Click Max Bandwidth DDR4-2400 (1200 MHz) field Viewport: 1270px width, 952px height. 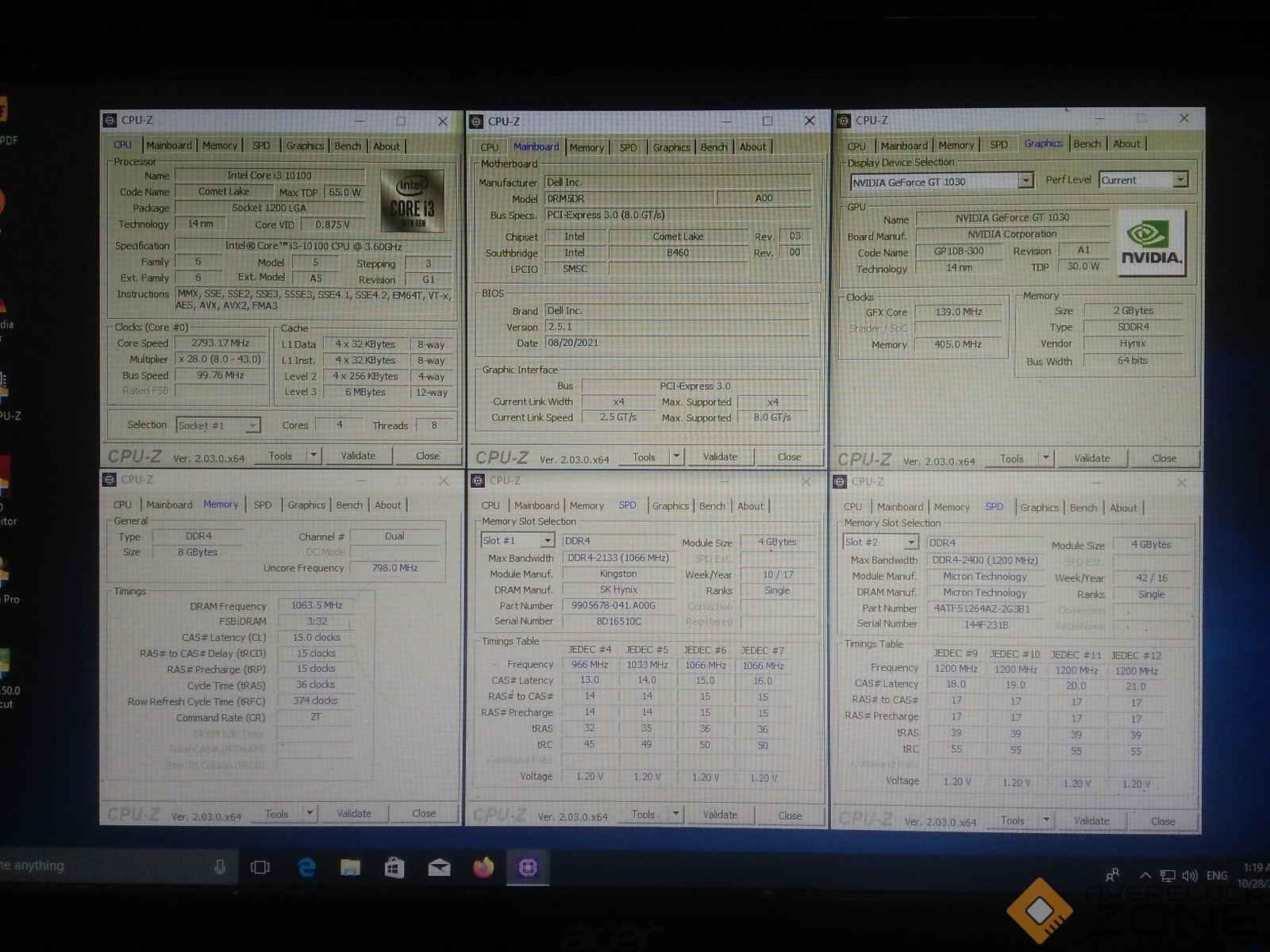tap(984, 560)
